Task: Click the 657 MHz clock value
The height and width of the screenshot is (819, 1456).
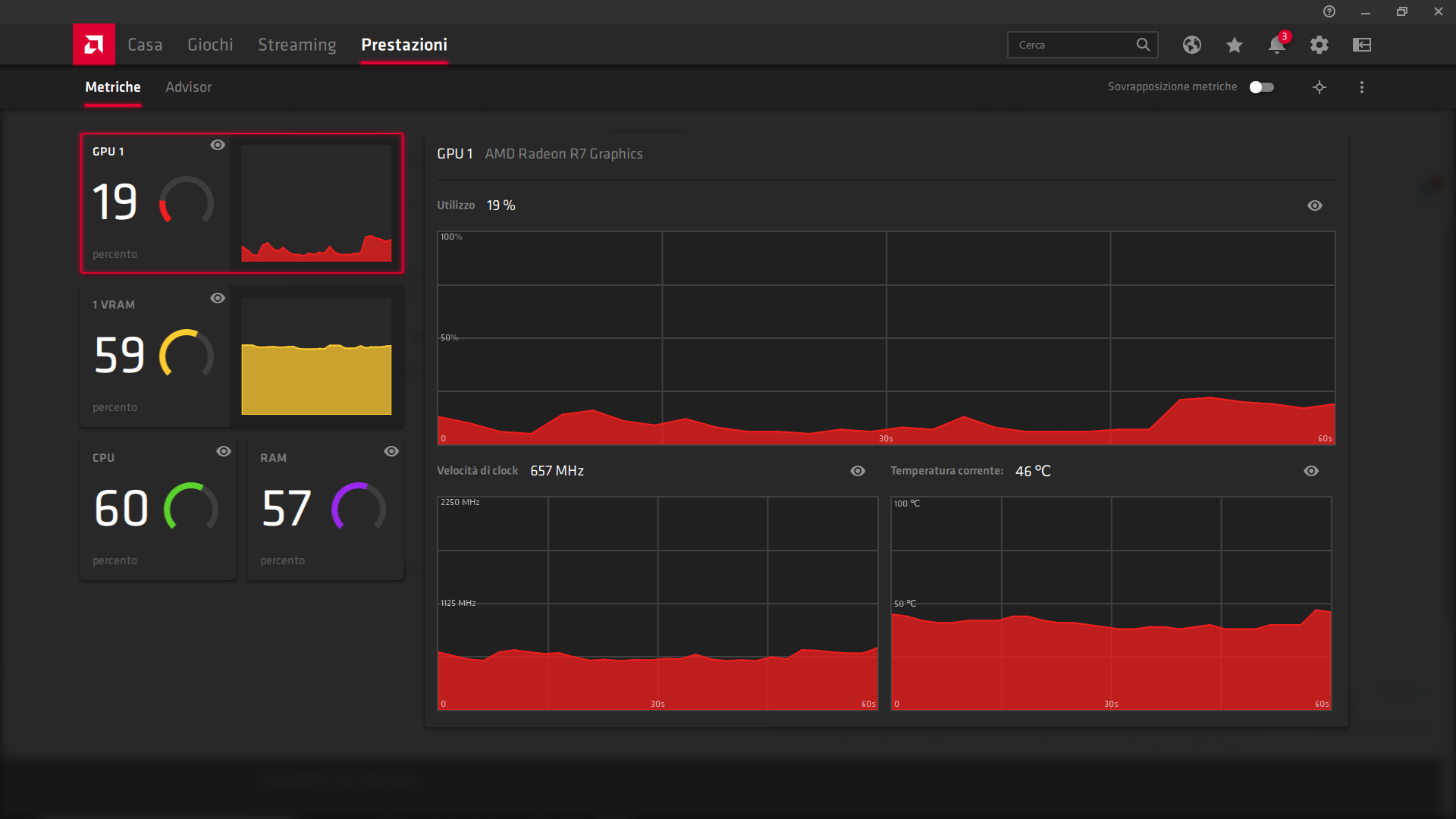Action: [557, 471]
